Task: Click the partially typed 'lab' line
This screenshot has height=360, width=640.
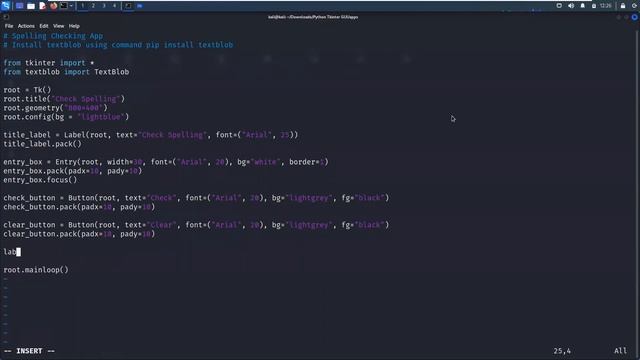Action: point(10,251)
